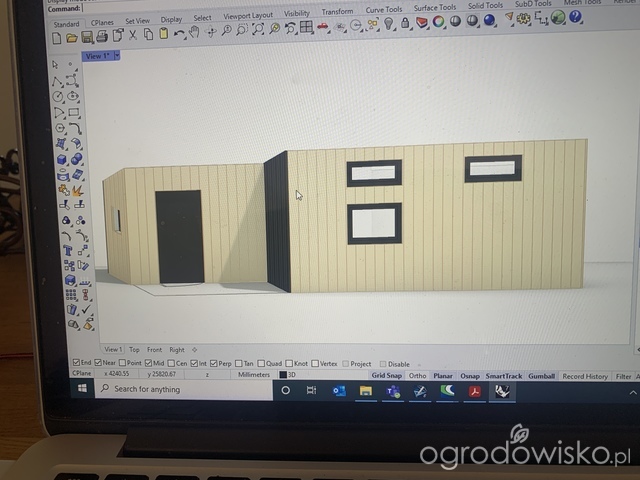Open Options with the gear icon
Image resolution: width=640 pixels, height=480 pixels.
coord(523,18)
